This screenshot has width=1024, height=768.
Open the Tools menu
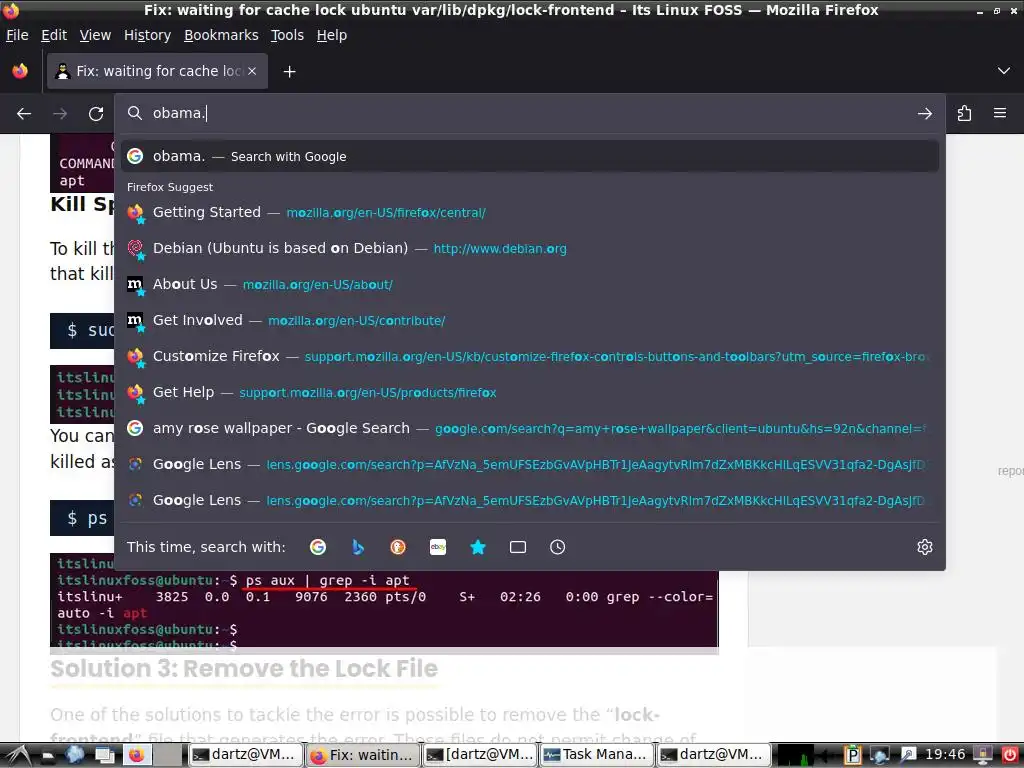tap(287, 35)
